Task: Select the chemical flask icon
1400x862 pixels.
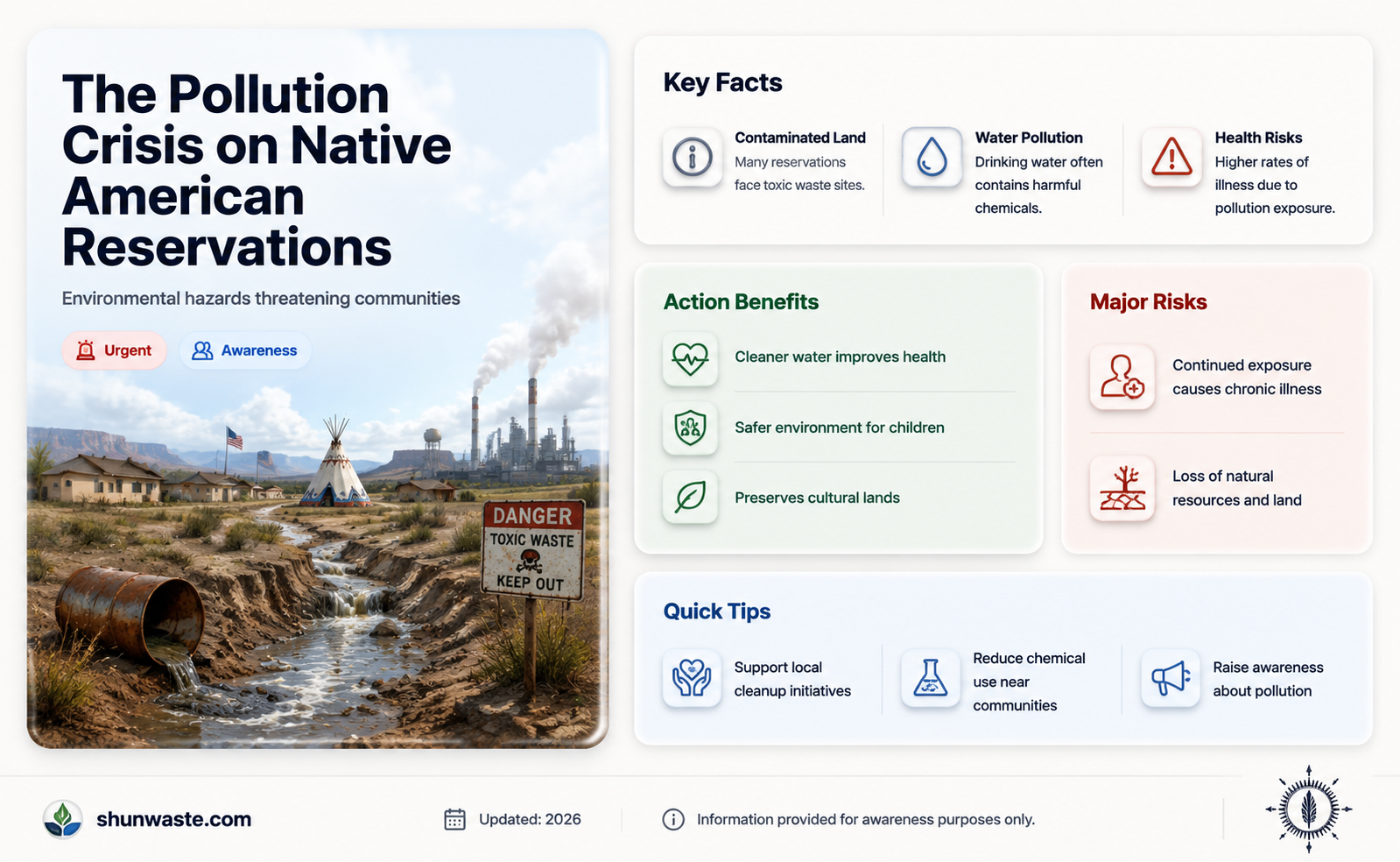Action: click(931, 678)
